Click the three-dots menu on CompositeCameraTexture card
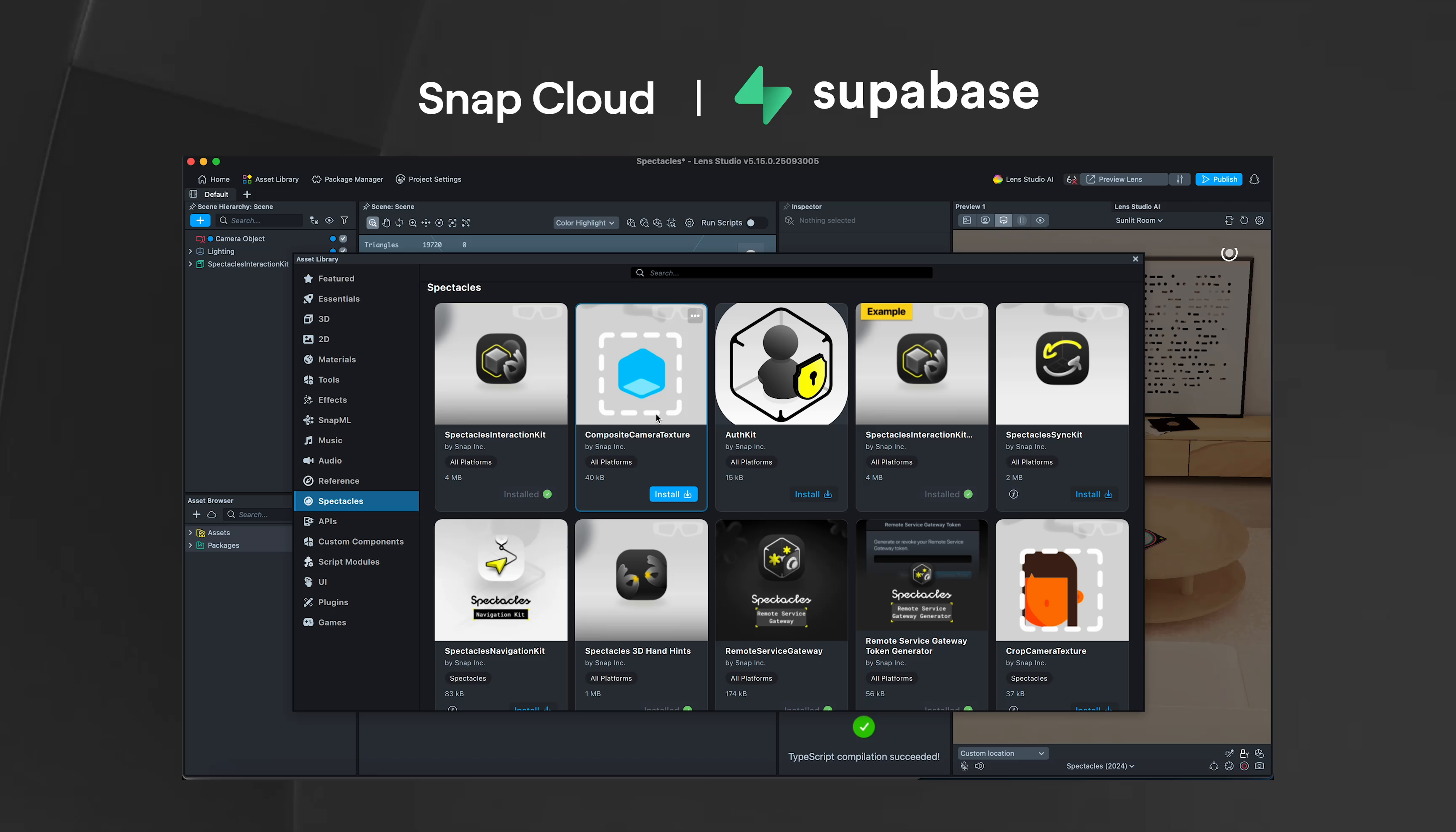The image size is (1456, 832). (x=695, y=316)
